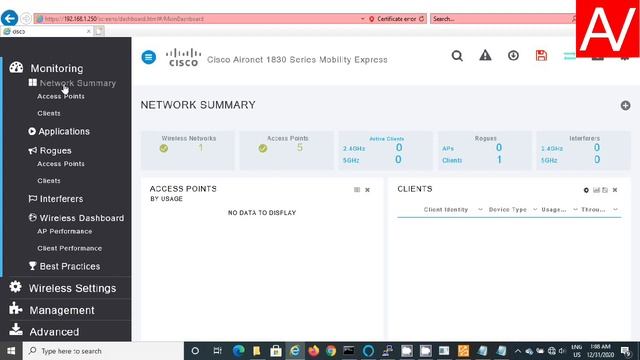Screen dimensions: 640x360
Task: Click the Wireless Networks summary tile
Action: [188, 150]
